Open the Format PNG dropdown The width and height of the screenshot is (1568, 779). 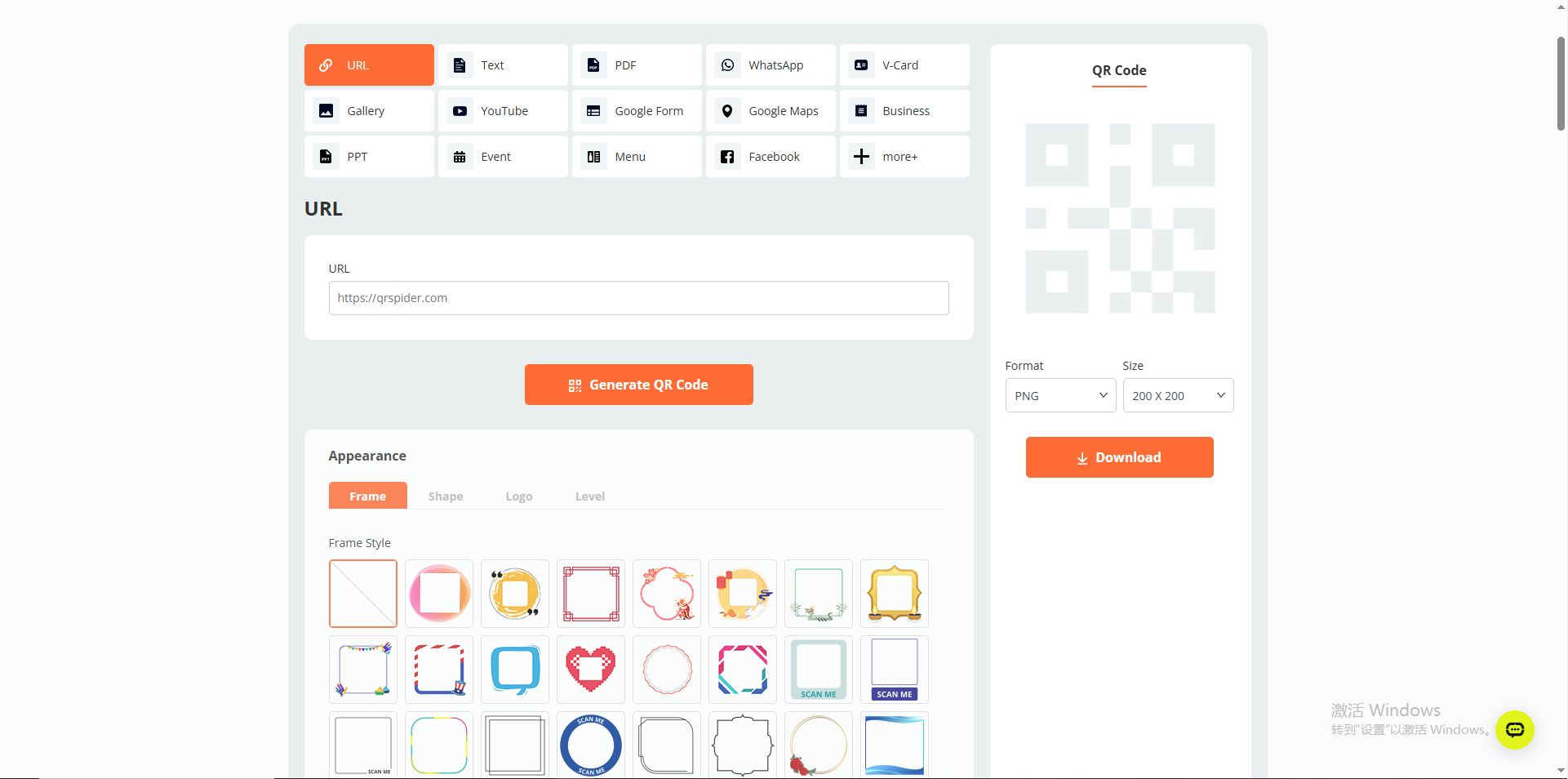[x=1060, y=395]
